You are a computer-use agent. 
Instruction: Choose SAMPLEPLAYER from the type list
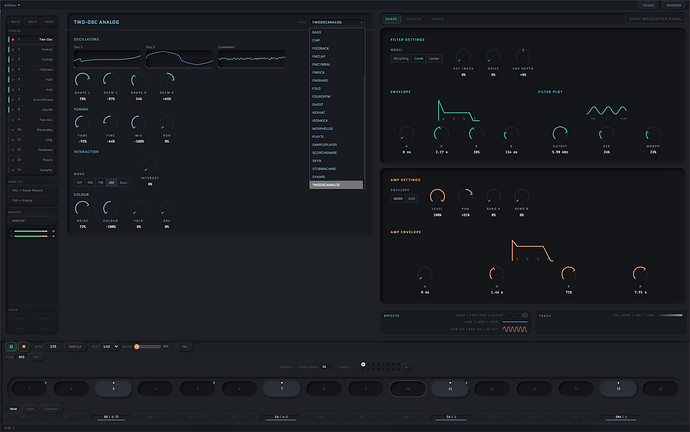pyautogui.click(x=336, y=145)
